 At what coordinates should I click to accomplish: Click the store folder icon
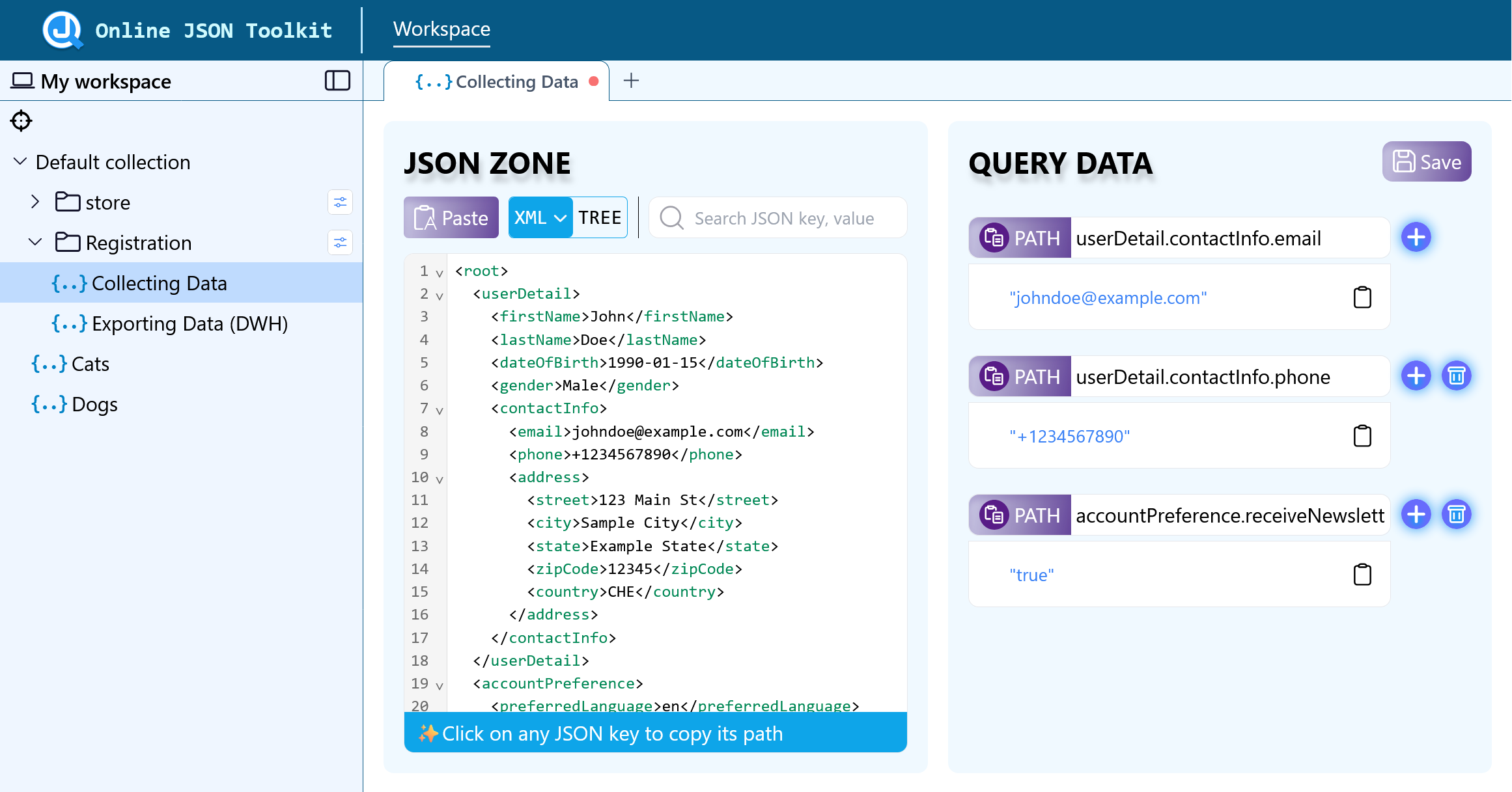(x=68, y=202)
